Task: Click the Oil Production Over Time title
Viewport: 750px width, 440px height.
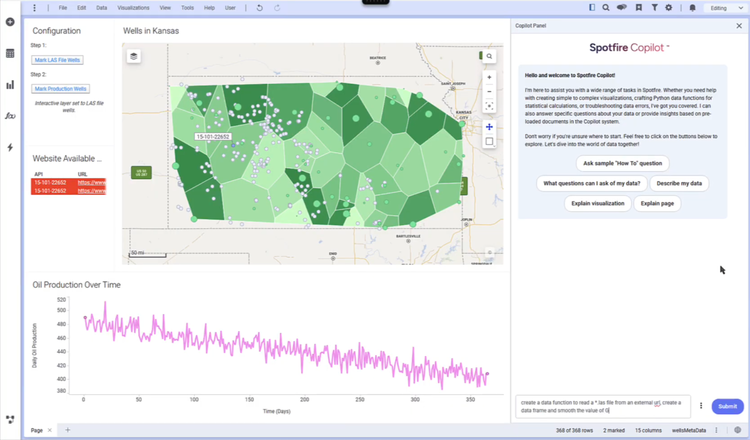Action: click(x=77, y=285)
